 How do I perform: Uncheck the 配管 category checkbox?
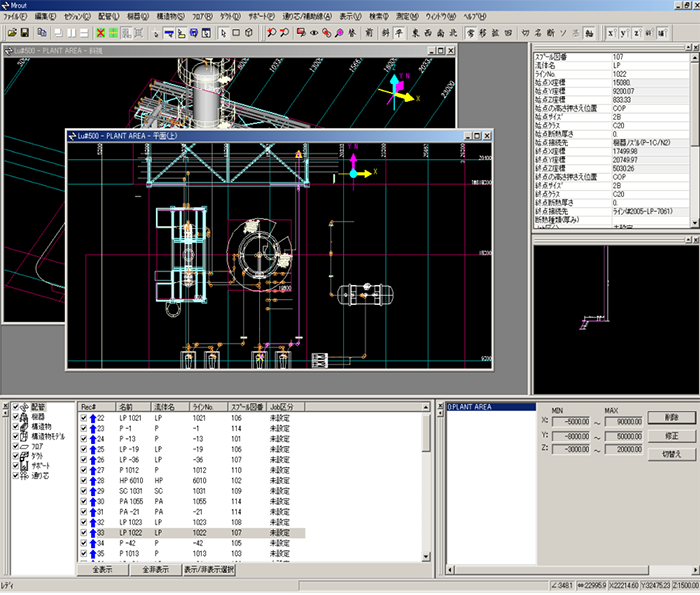click(16, 408)
